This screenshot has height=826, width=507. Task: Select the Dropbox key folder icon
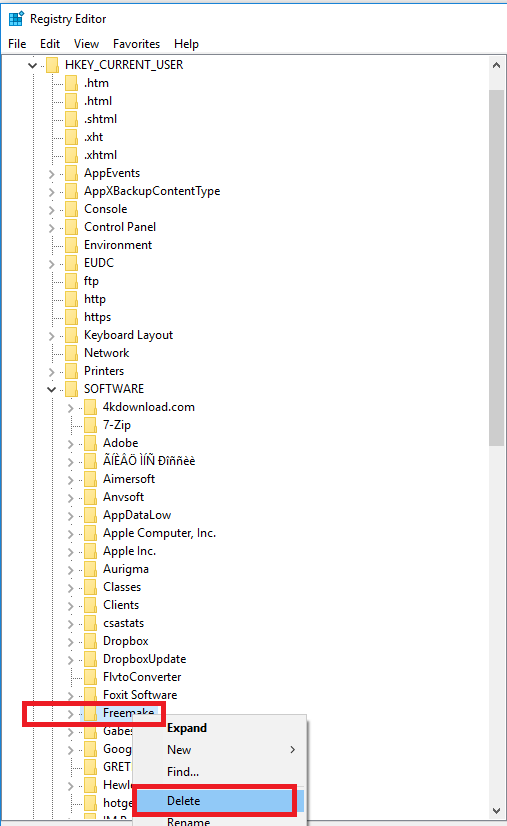click(90, 641)
